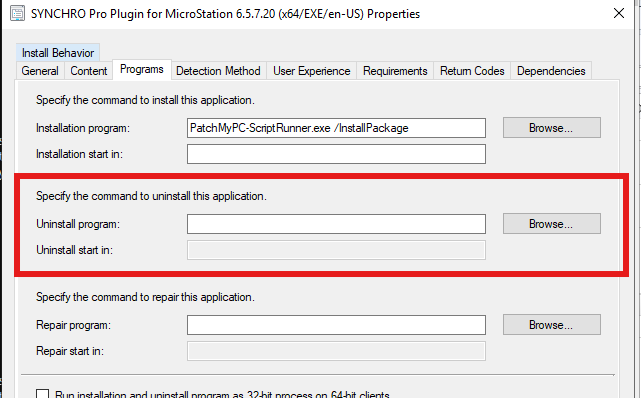Click 'Specify the command to repair this application.' text
This screenshot has height=398, width=641.
click(145, 297)
